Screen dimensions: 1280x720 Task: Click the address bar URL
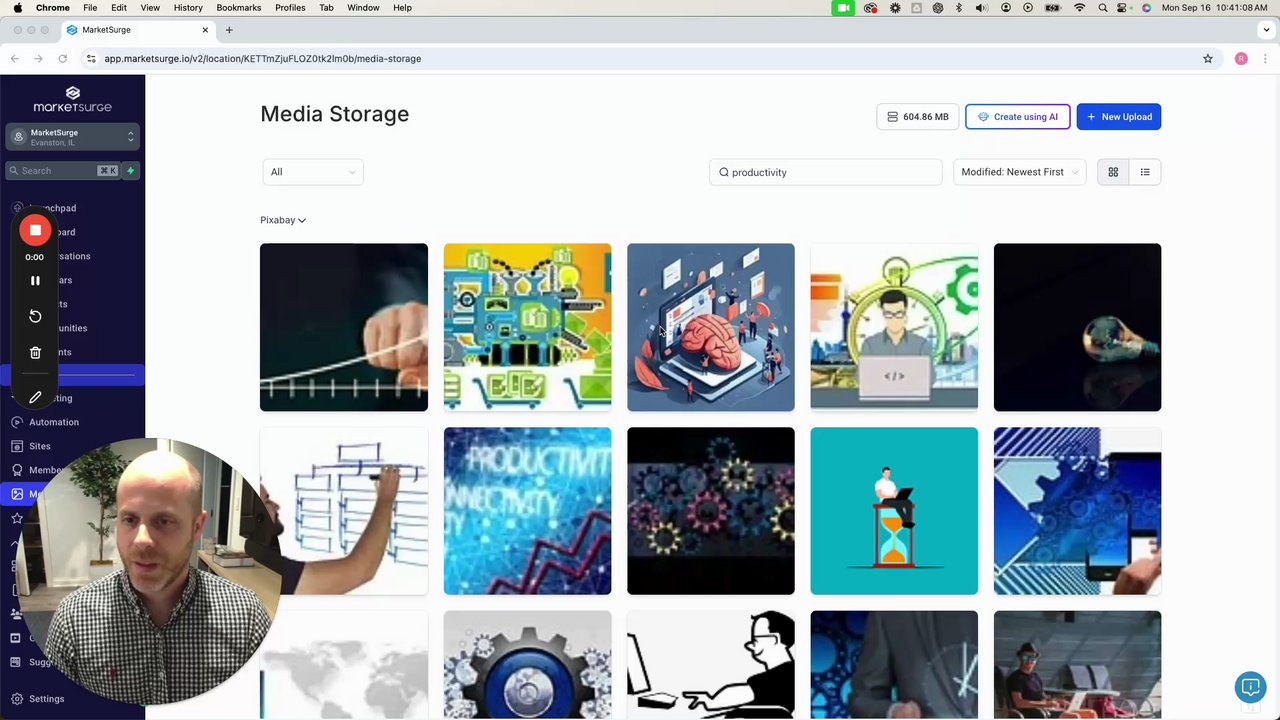tap(262, 59)
